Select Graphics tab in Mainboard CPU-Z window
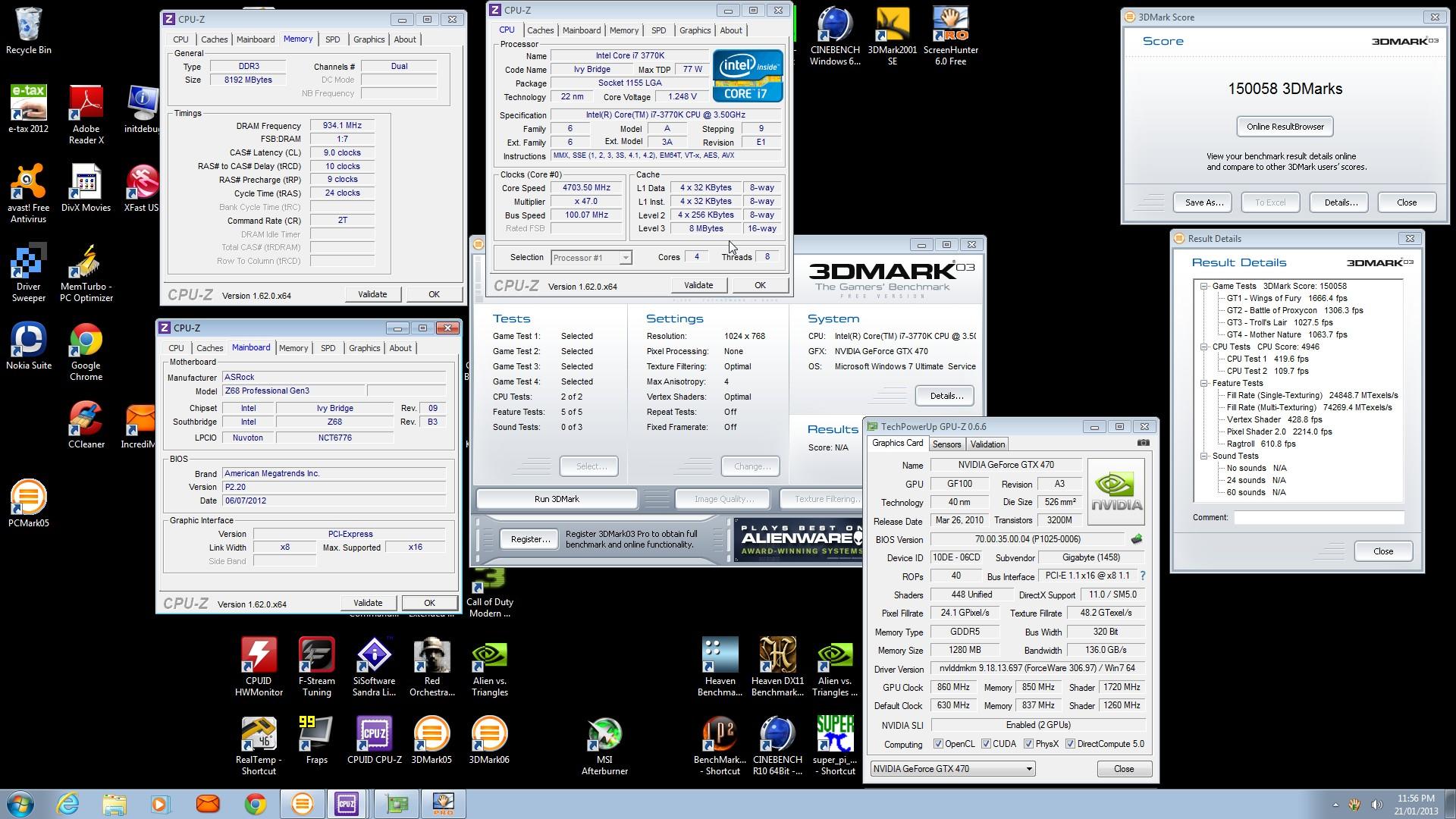 click(x=364, y=348)
